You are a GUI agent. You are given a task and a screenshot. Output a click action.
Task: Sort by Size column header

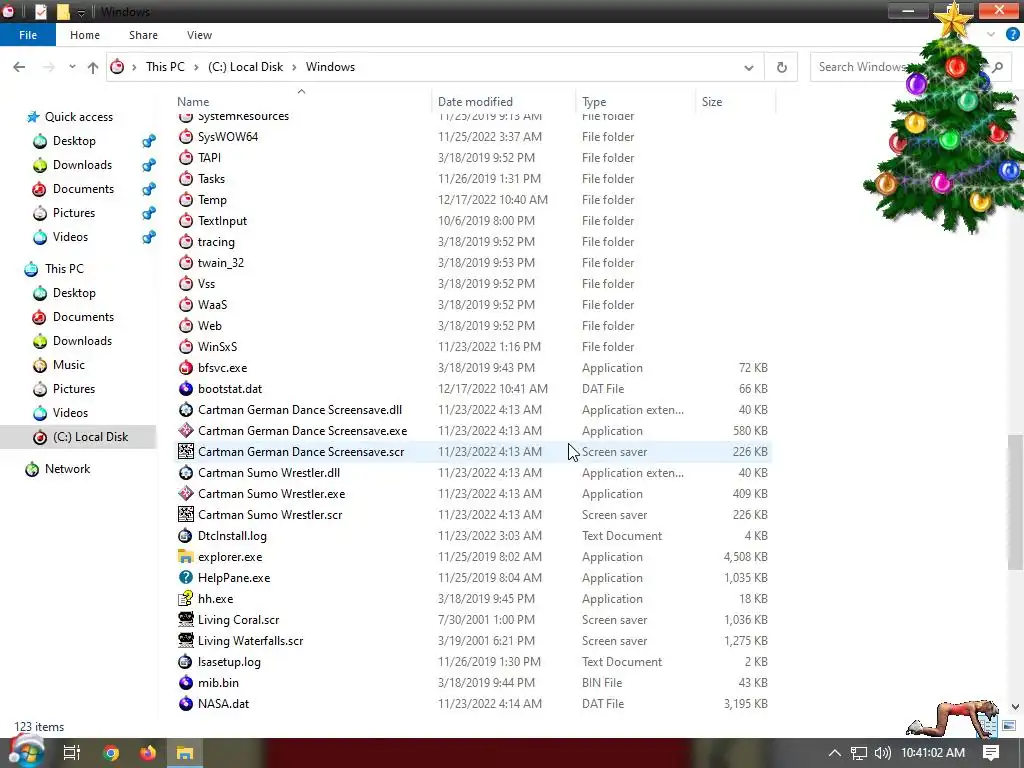pos(712,101)
